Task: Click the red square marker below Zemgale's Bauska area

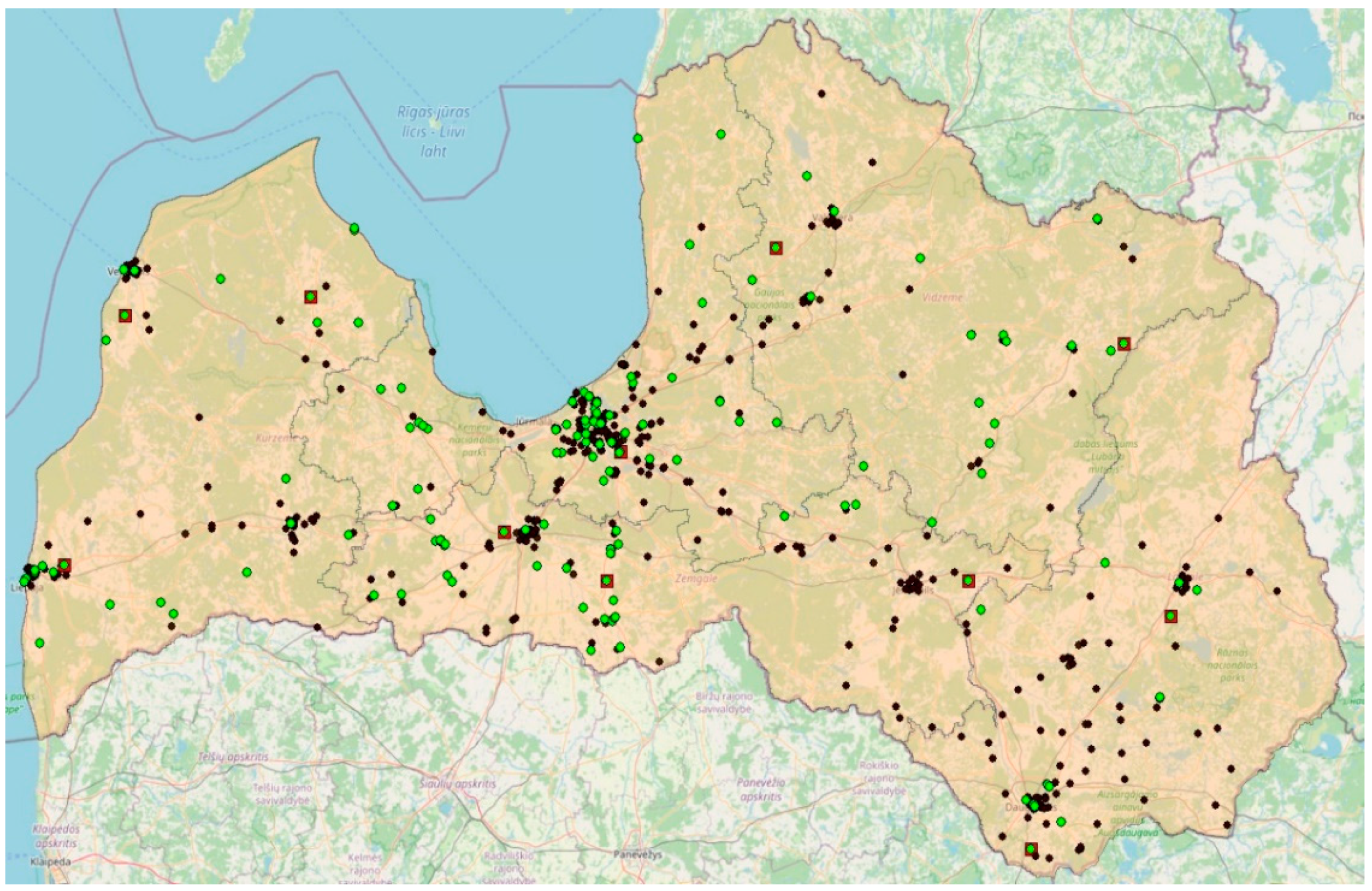Action: pyautogui.click(x=607, y=580)
